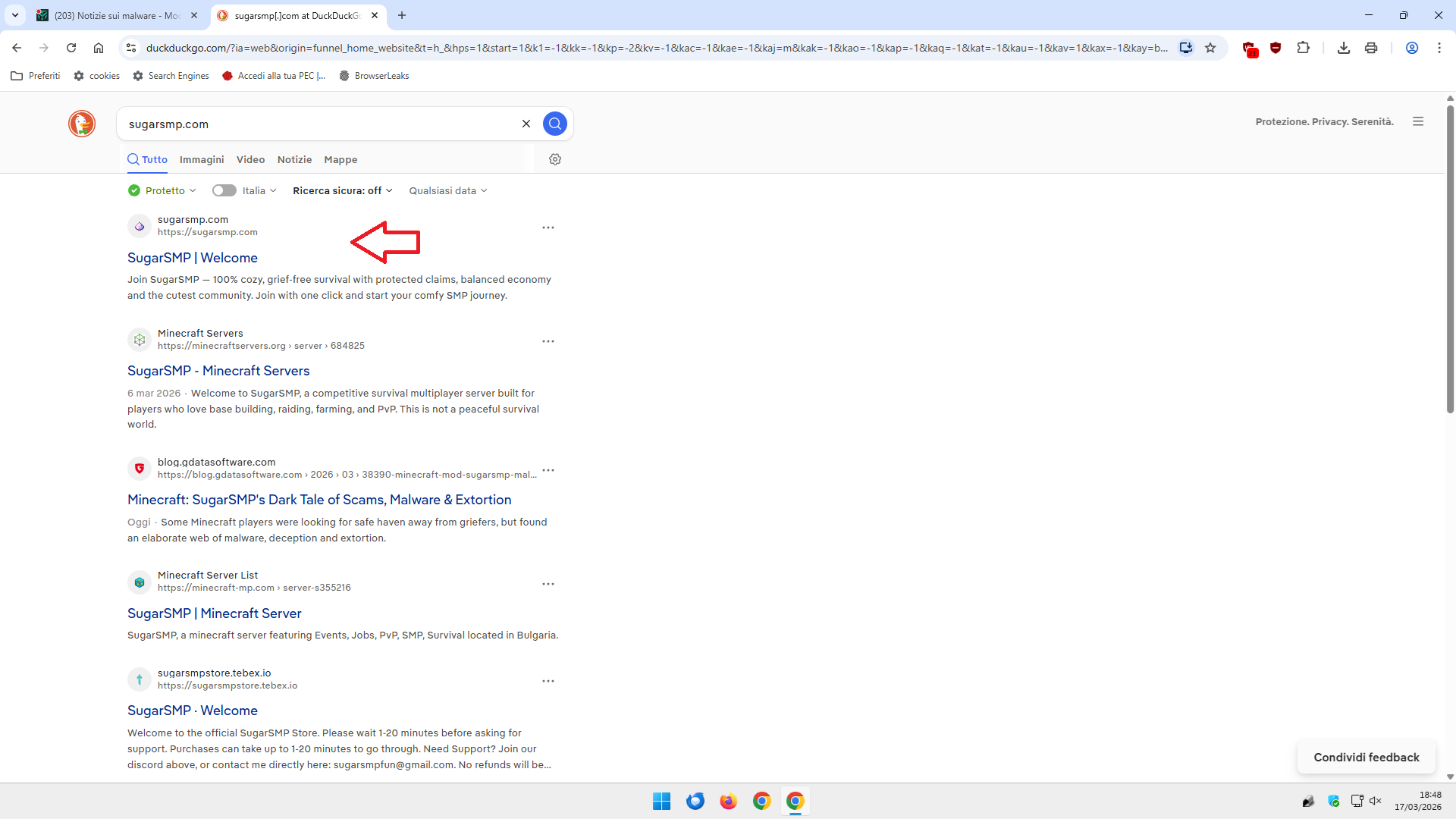This screenshot has height=819, width=1456.
Task: Open the Ricerca sicura: off dropdown
Action: point(343,190)
